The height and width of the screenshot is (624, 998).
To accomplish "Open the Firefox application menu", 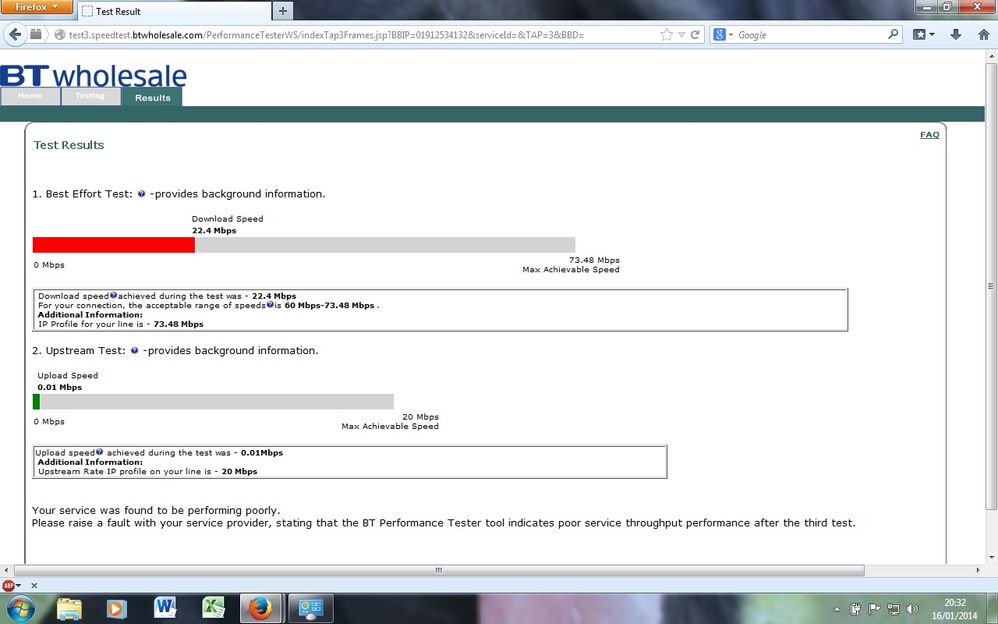I will pos(36,6).
